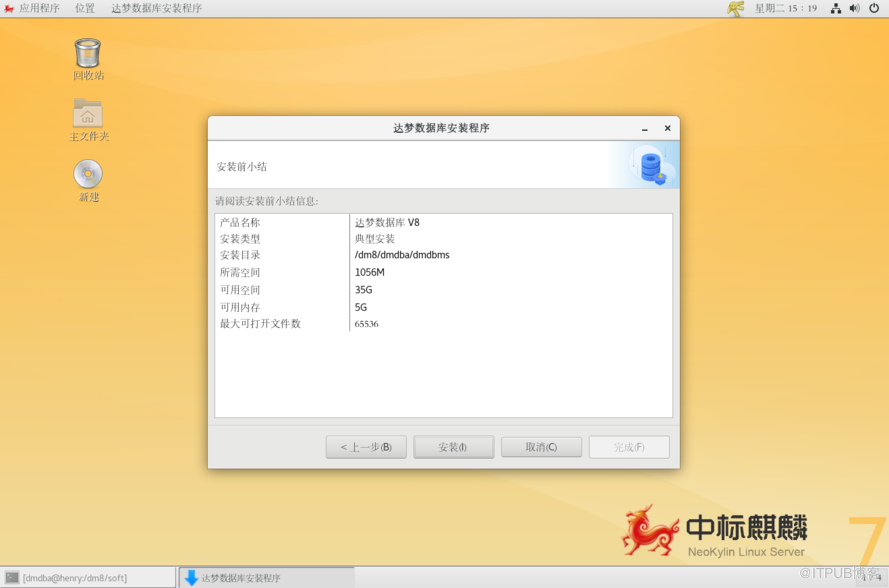Go back with the 上一步(B) button
The image size is (889, 588).
coord(366,447)
